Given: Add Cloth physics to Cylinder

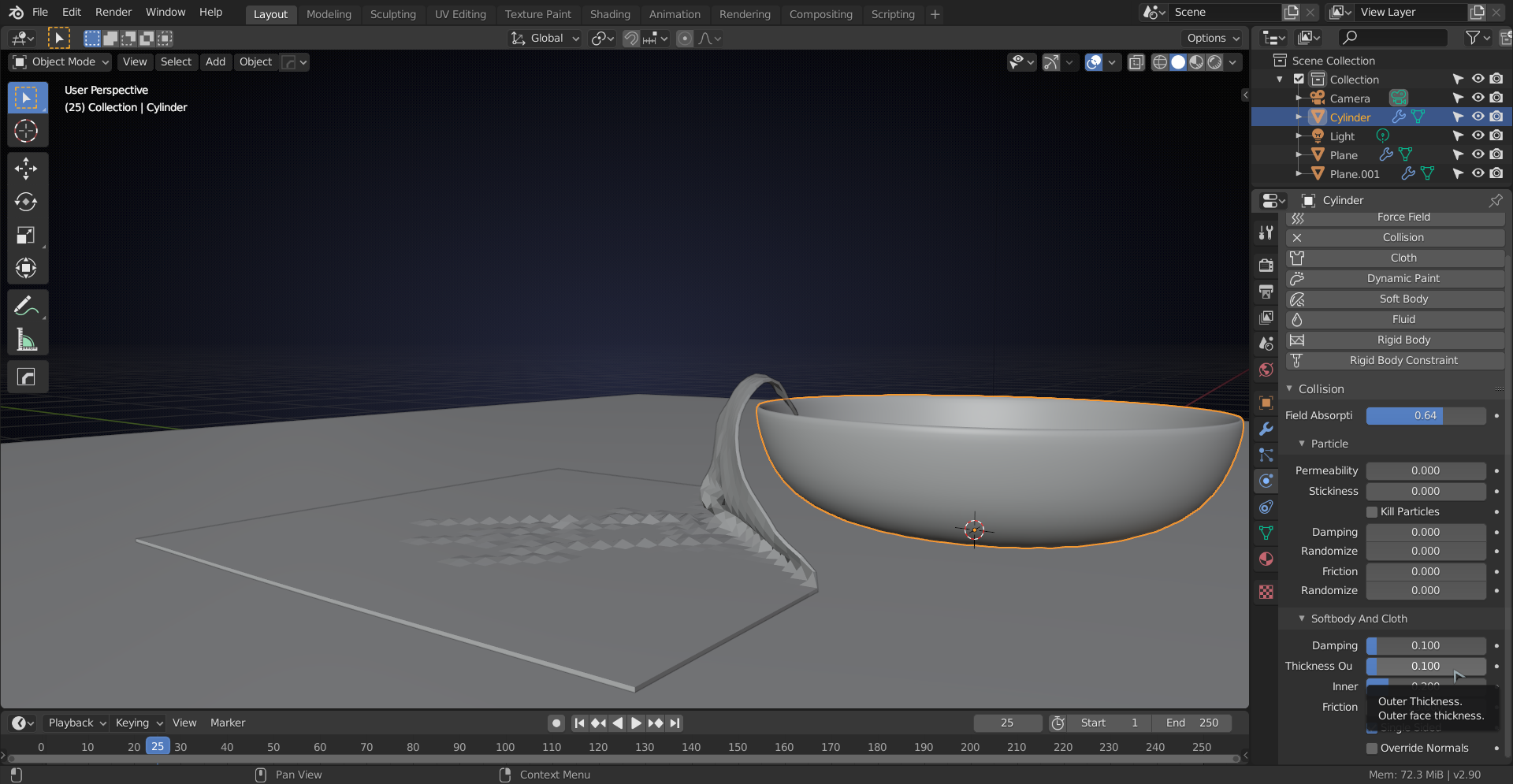Looking at the screenshot, I should (x=1395, y=258).
